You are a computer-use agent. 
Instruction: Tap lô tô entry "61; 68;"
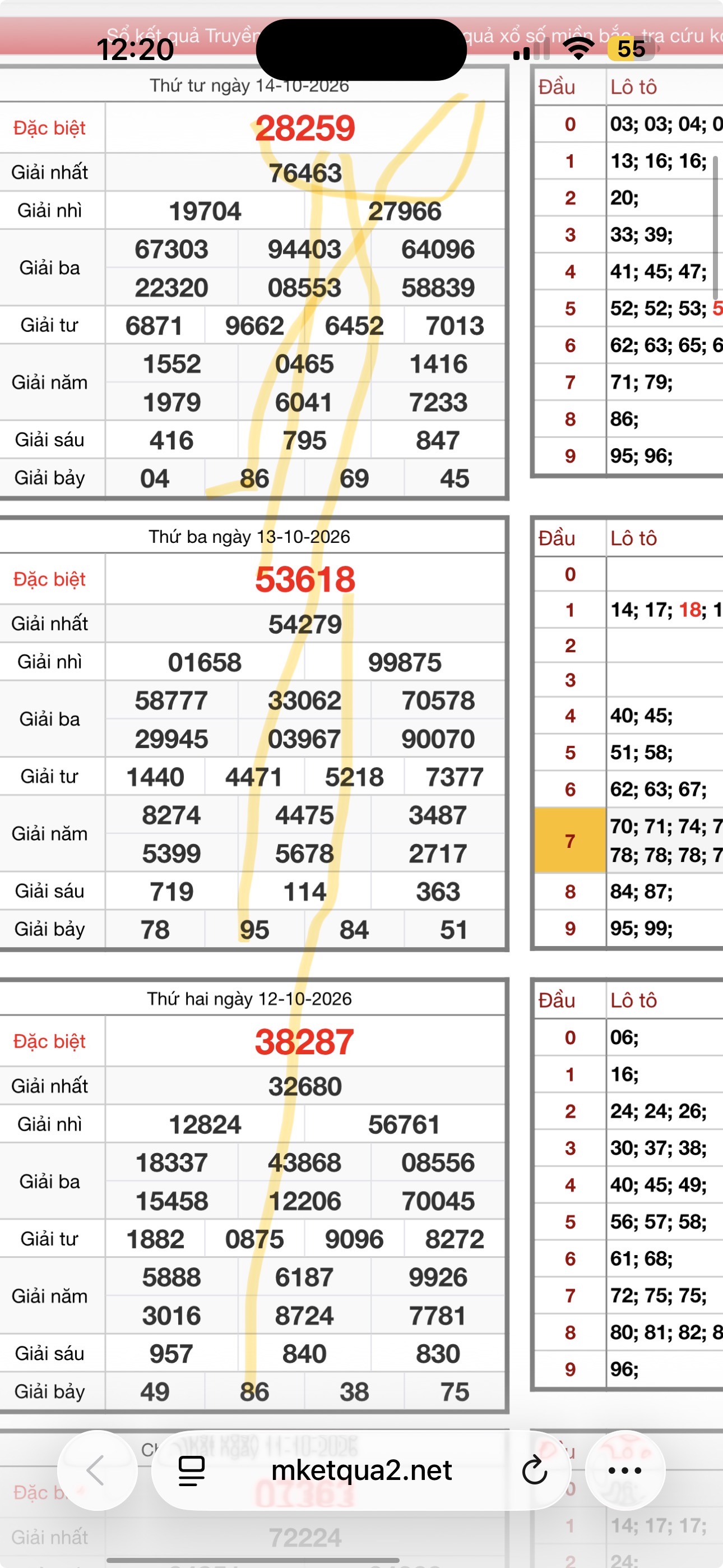[x=641, y=1258]
